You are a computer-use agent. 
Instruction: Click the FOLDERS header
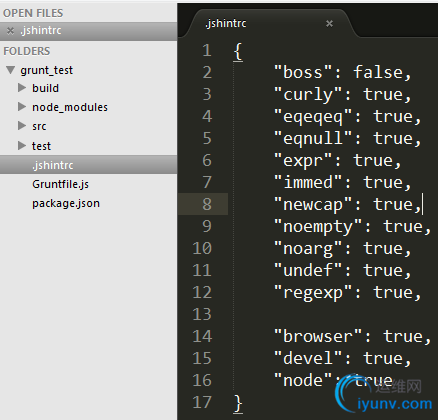[x=27, y=51]
